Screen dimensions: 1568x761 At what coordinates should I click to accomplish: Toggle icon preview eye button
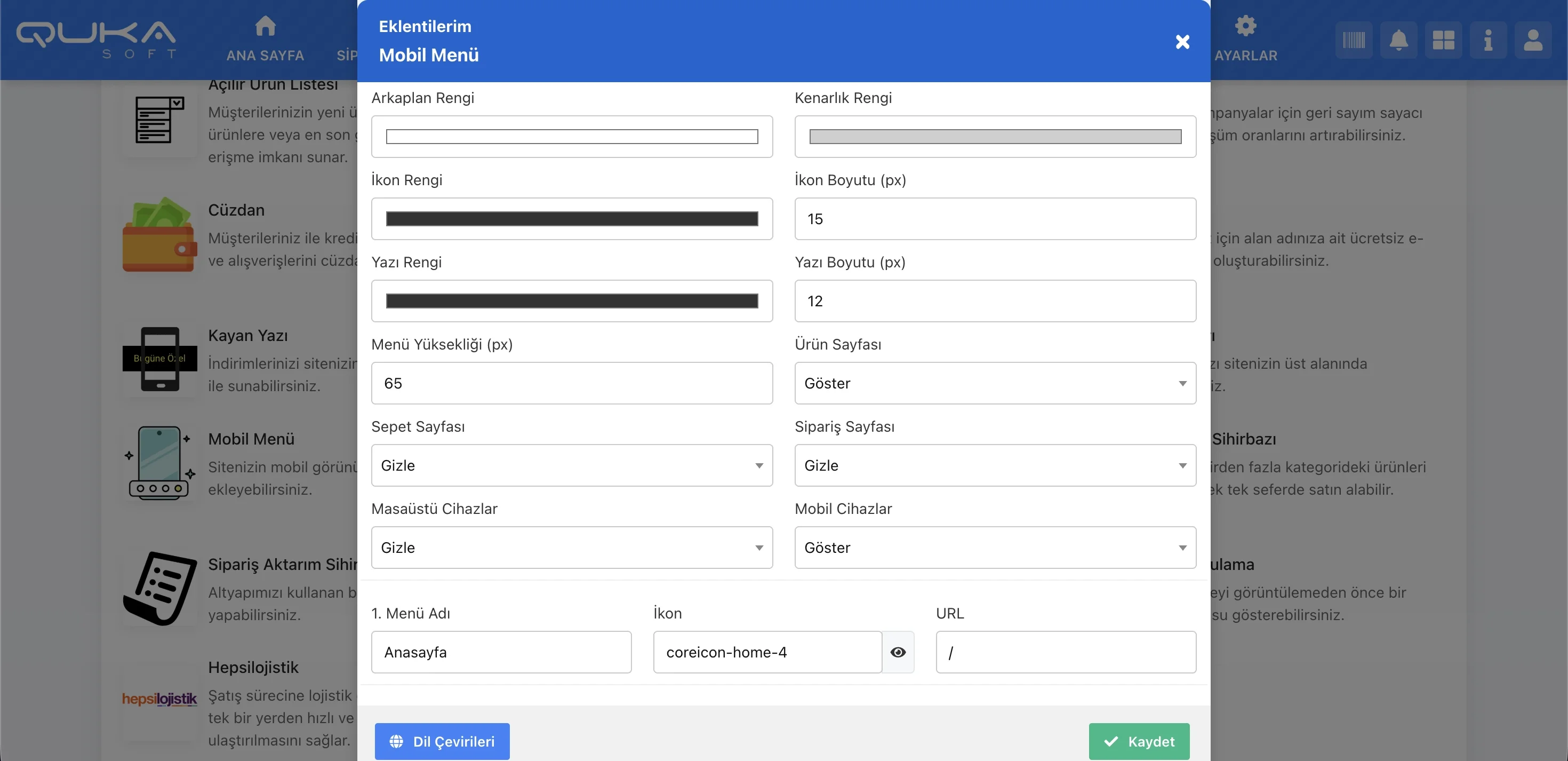click(898, 652)
